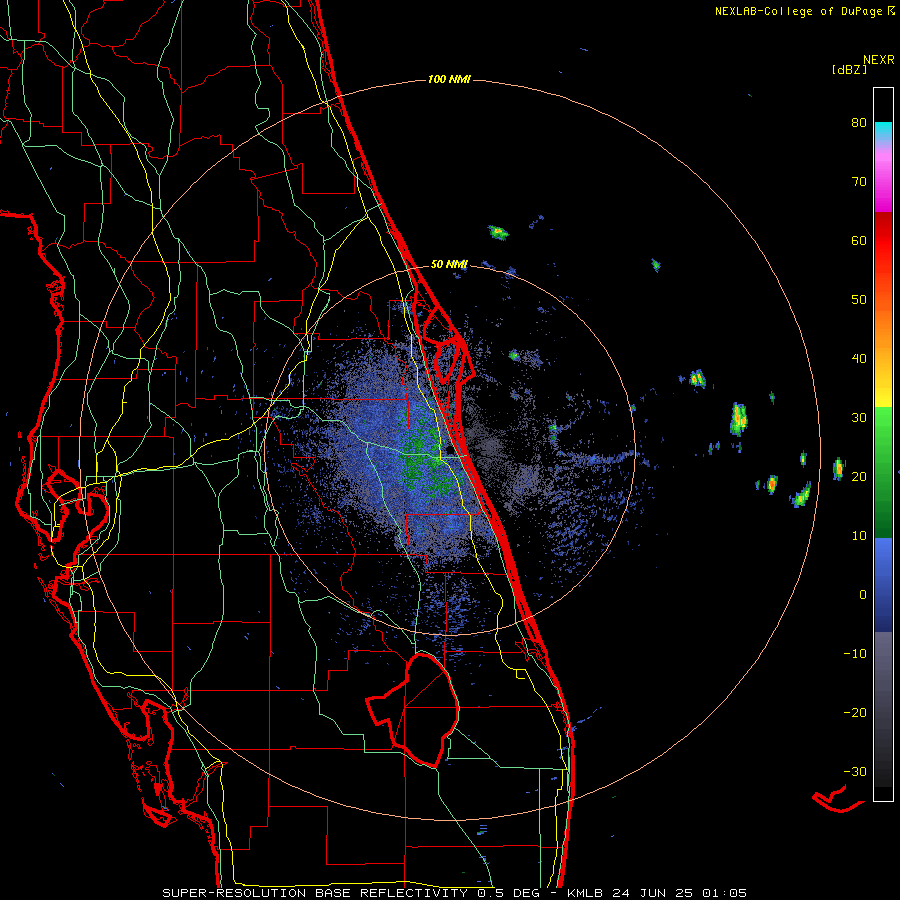Click the -20 value on dBZ scale
Viewport: 900px width, 900px height.
tap(855, 712)
